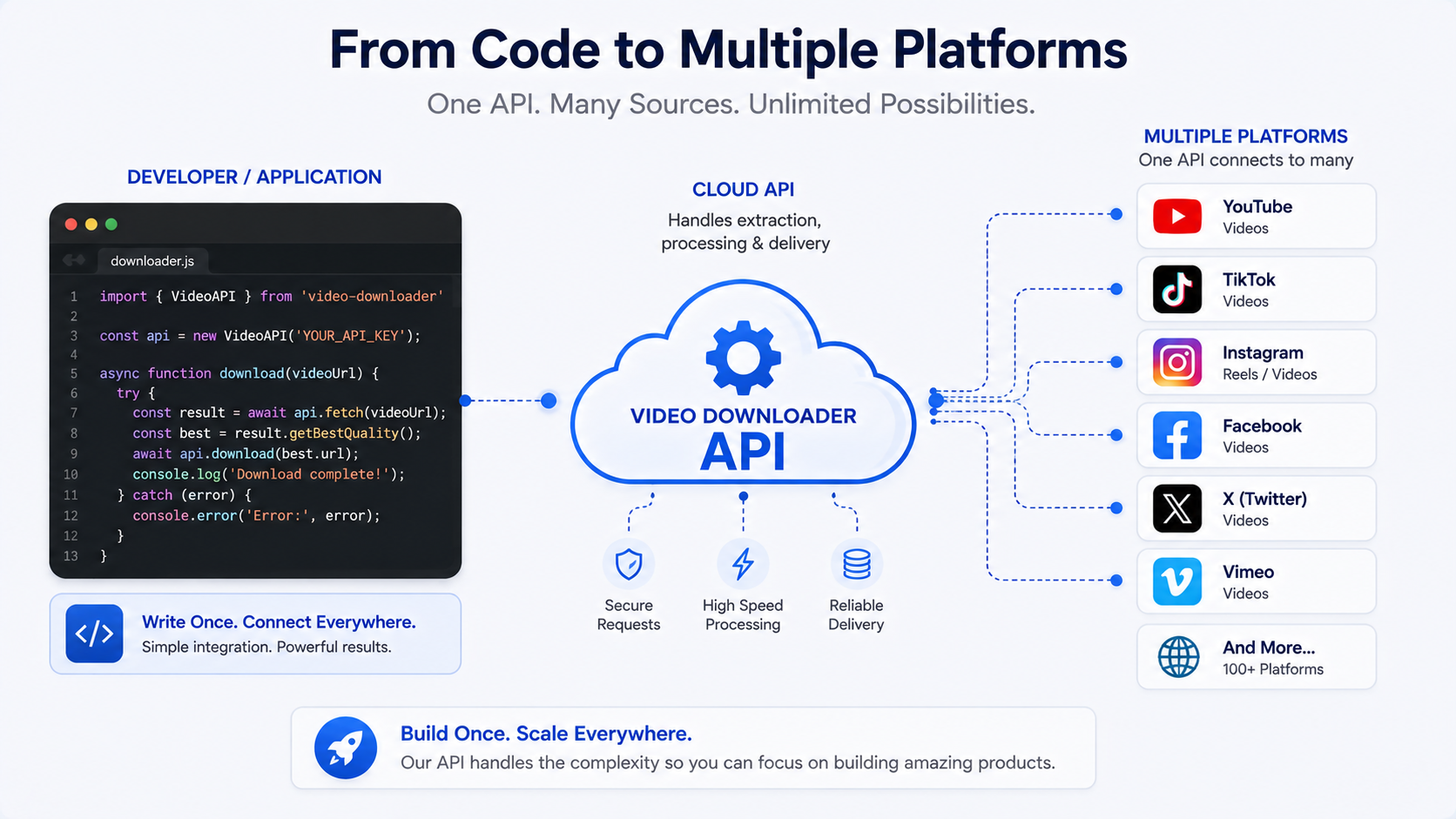
Task: Open the TikTok Videos platform card
Action: click(x=1257, y=289)
